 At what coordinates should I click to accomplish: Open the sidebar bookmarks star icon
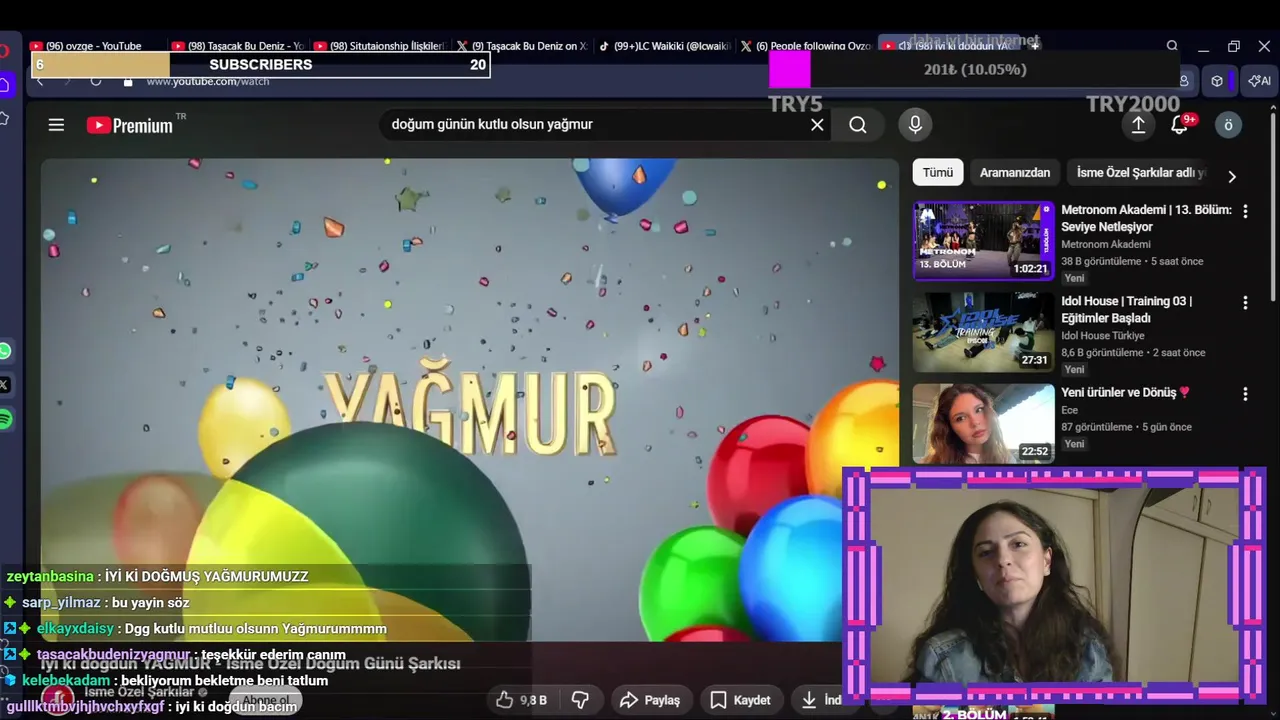coord(5,119)
